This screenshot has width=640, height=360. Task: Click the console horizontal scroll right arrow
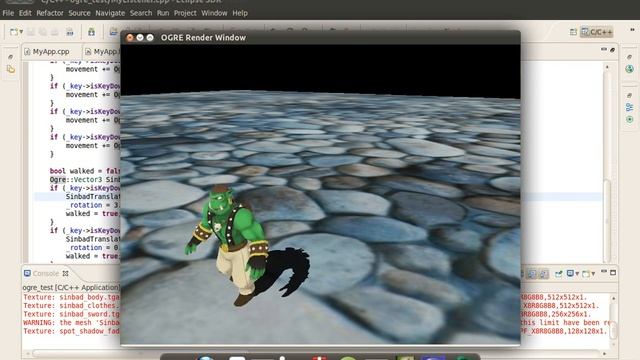[604, 353]
